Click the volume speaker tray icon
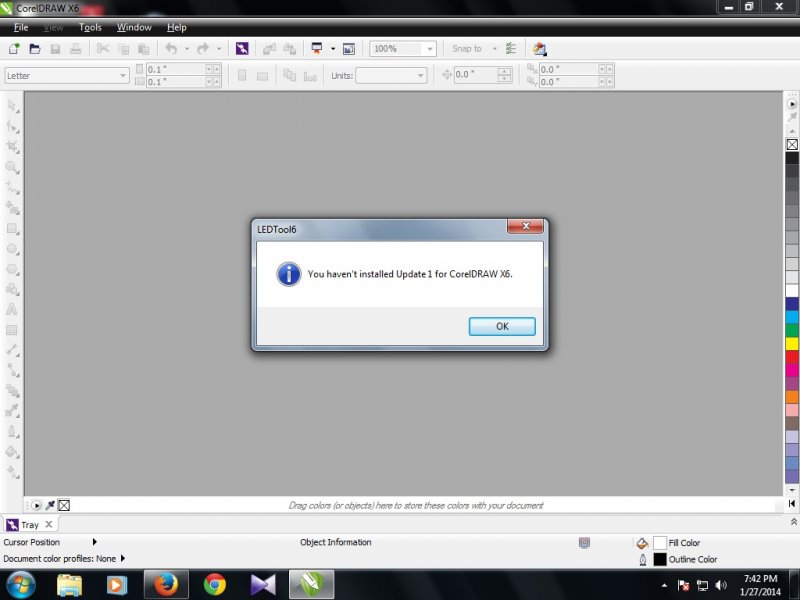Viewport: 800px width, 600px height. click(720, 585)
